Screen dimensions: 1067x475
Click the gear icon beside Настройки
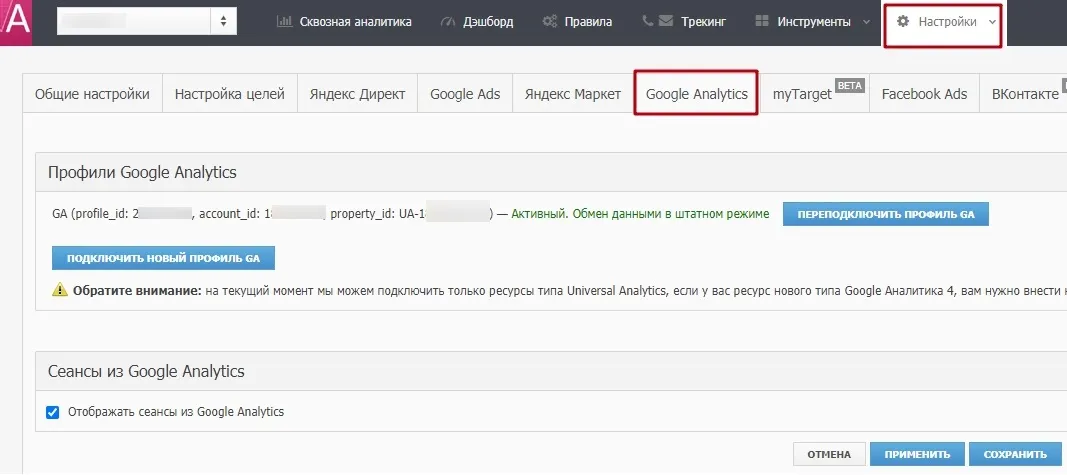tap(903, 21)
